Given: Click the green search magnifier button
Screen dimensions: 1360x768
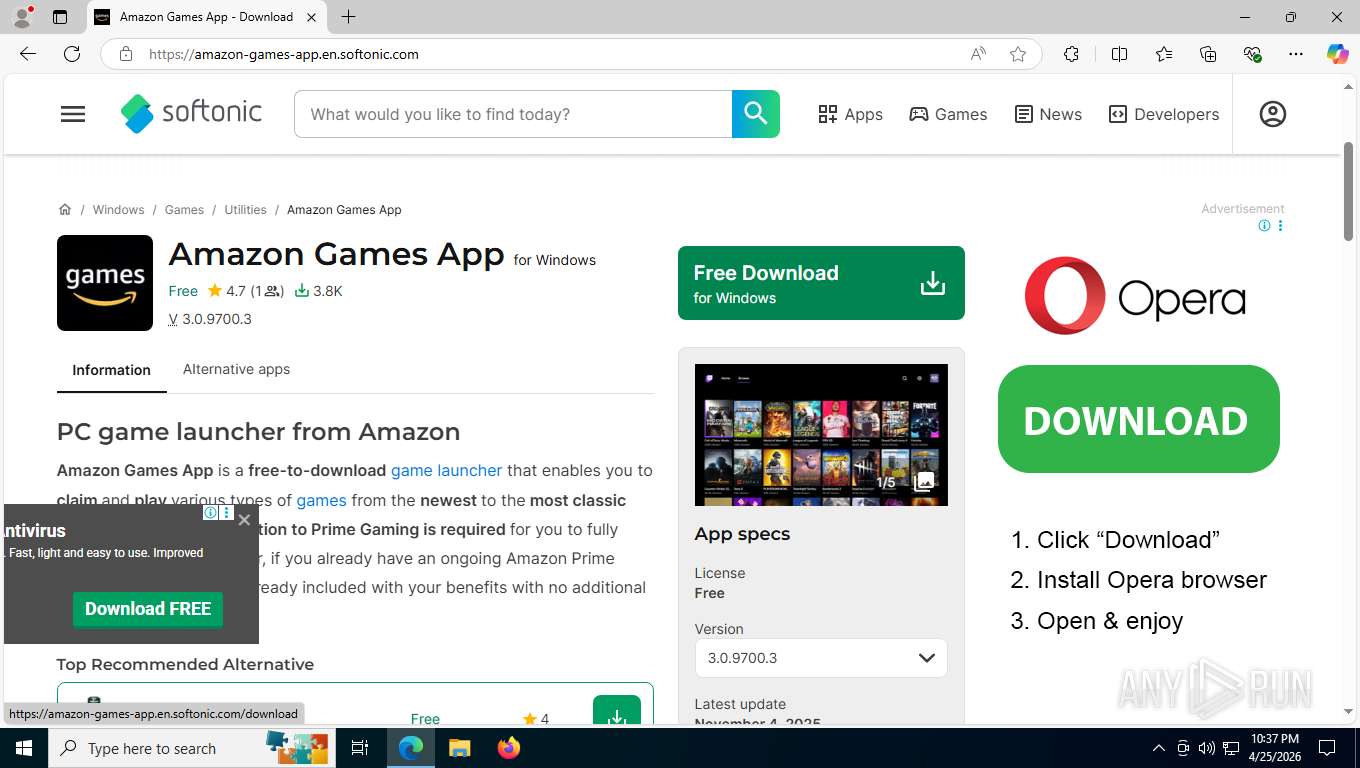Looking at the screenshot, I should (755, 114).
